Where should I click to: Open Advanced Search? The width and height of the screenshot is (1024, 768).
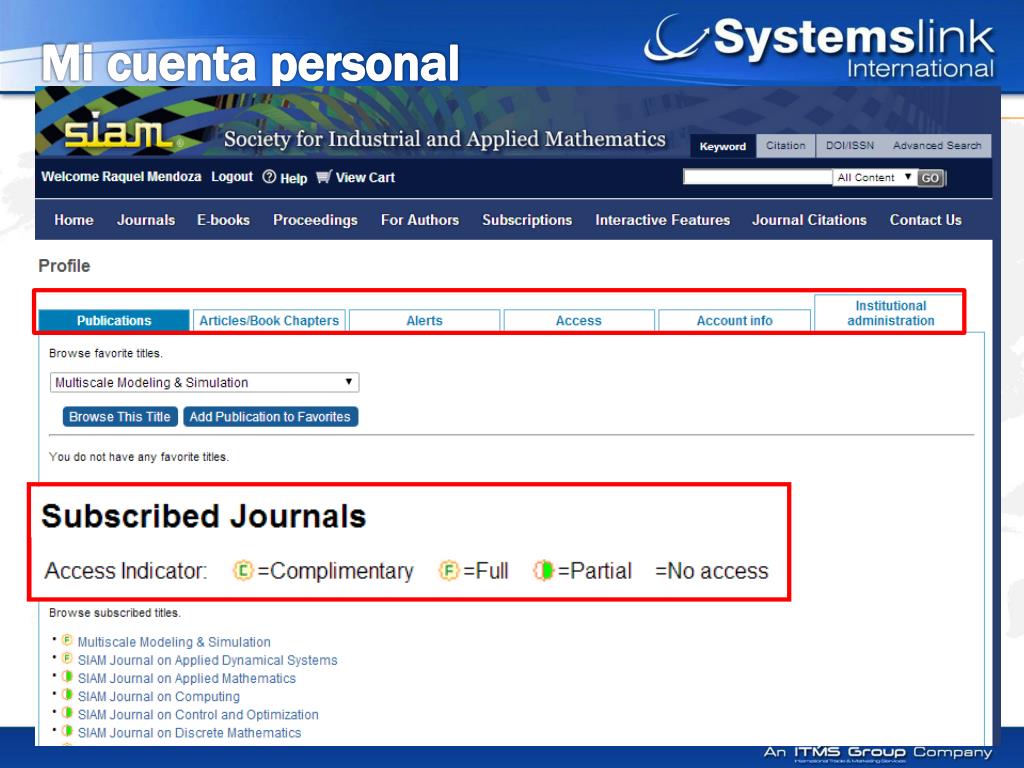(937, 146)
